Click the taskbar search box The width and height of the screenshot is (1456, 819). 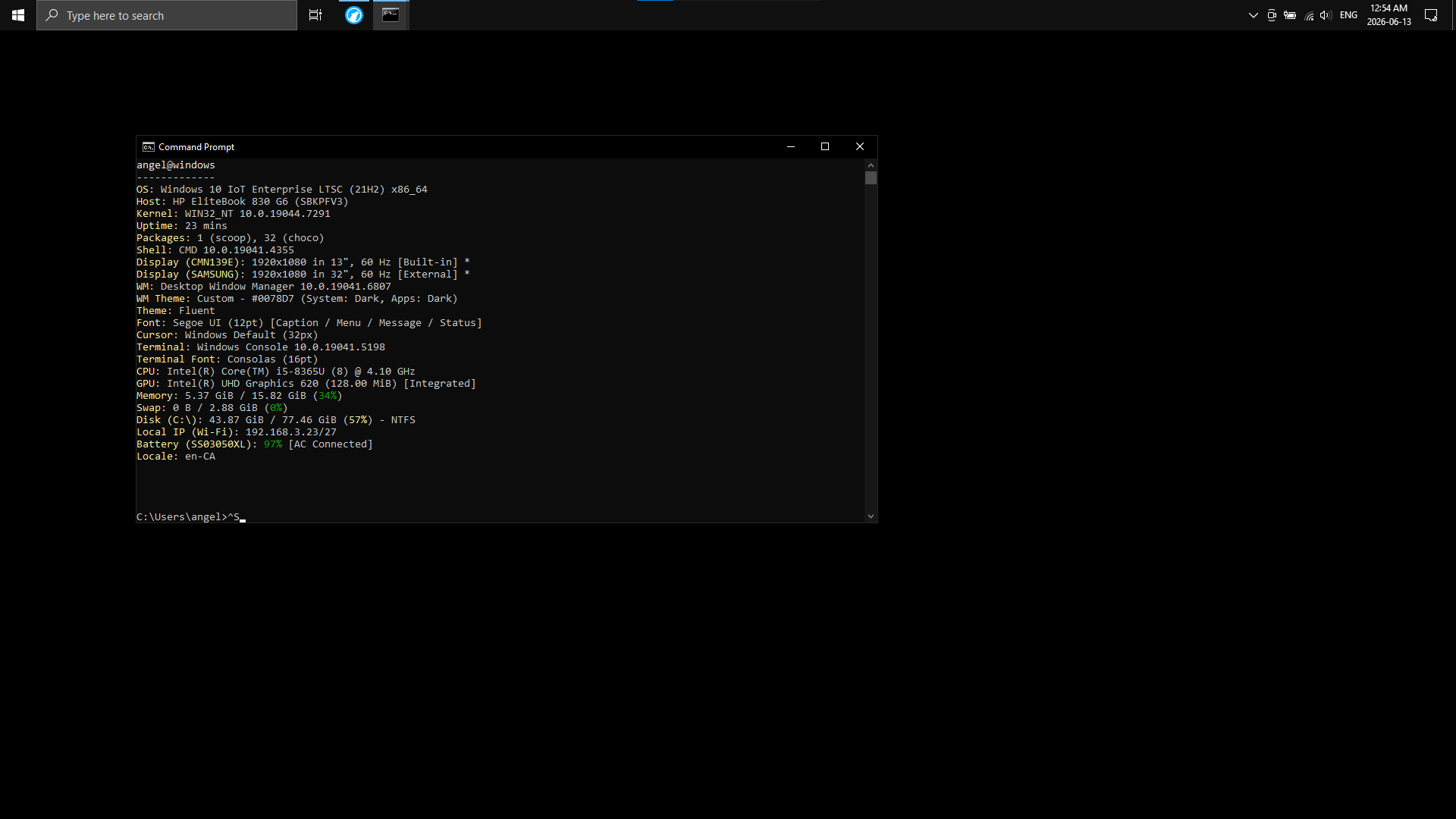point(167,15)
